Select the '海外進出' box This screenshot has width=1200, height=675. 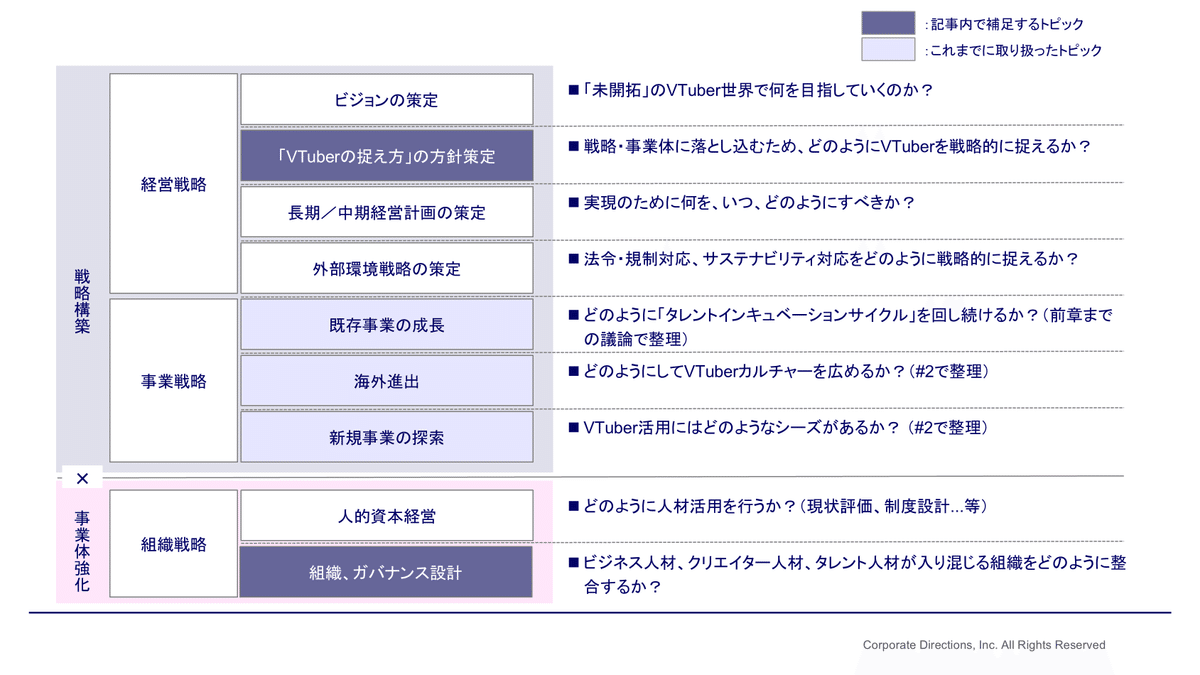pyautogui.click(x=386, y=381)
